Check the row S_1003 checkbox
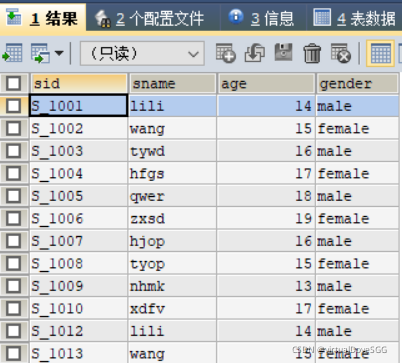Viewport: 402px width, 363px height. (14, 151)
